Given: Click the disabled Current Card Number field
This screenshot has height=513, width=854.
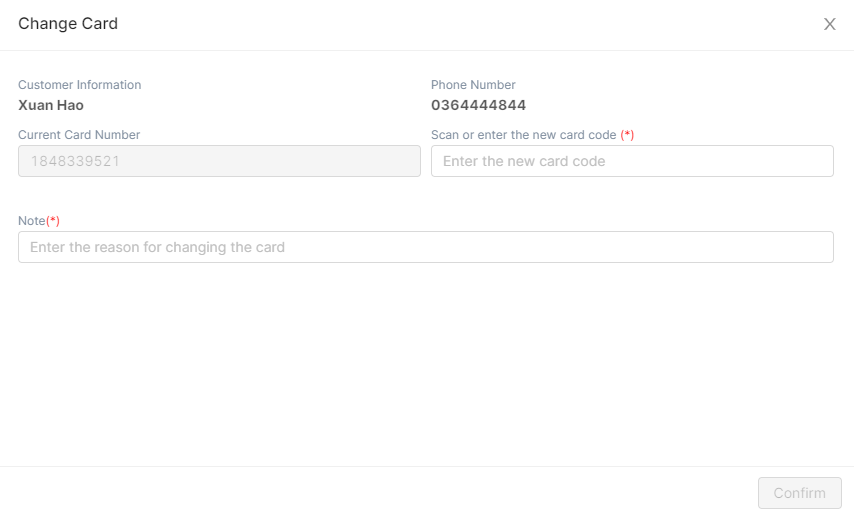Looking at the screenshot, I should pos(219,161).
